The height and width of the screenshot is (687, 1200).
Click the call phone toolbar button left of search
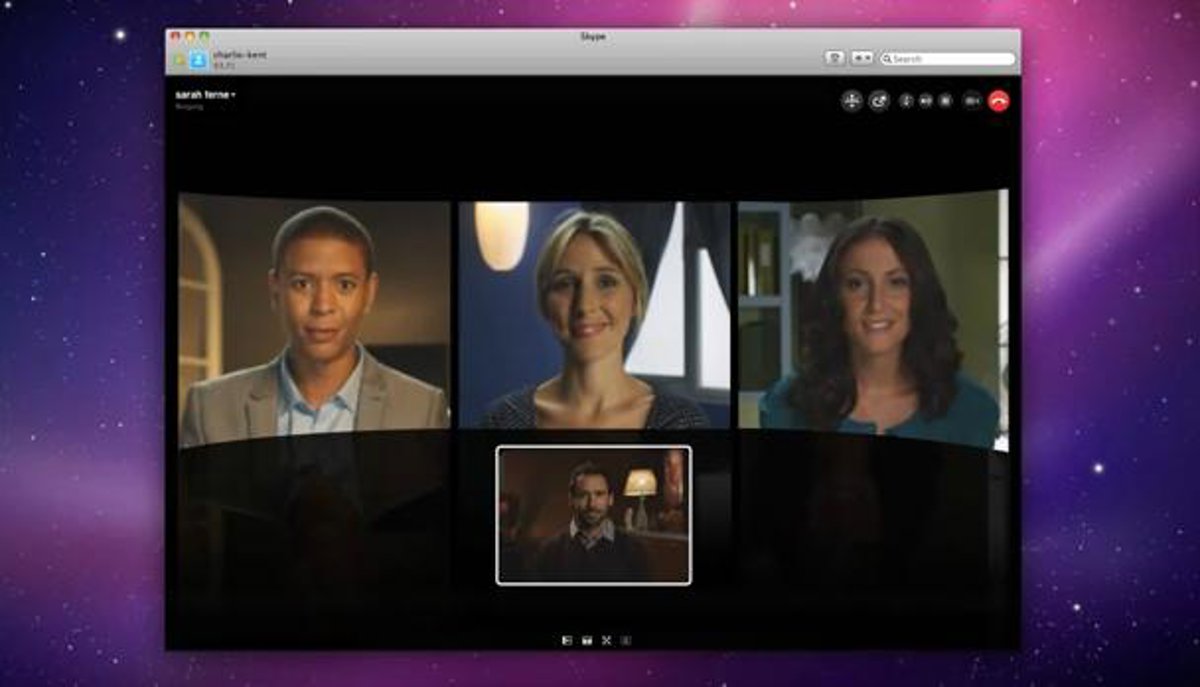834,59
